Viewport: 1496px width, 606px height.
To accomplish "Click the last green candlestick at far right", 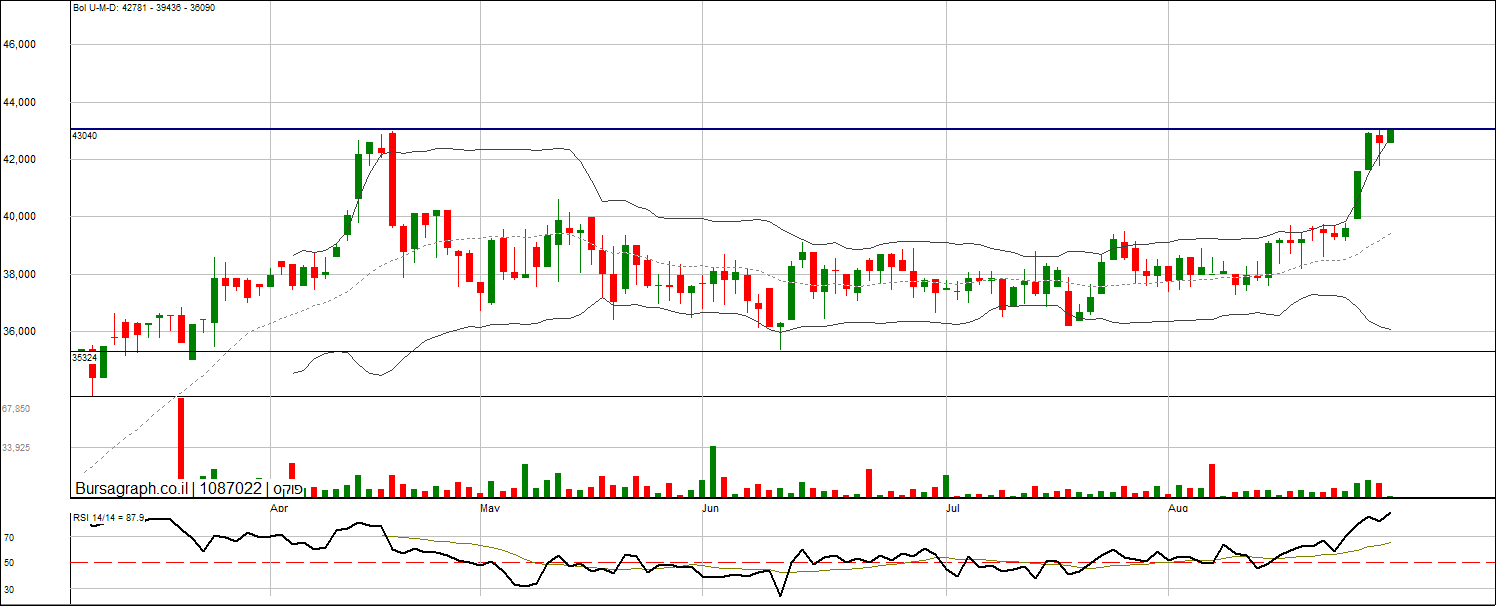I will [x=1390, y=136].
